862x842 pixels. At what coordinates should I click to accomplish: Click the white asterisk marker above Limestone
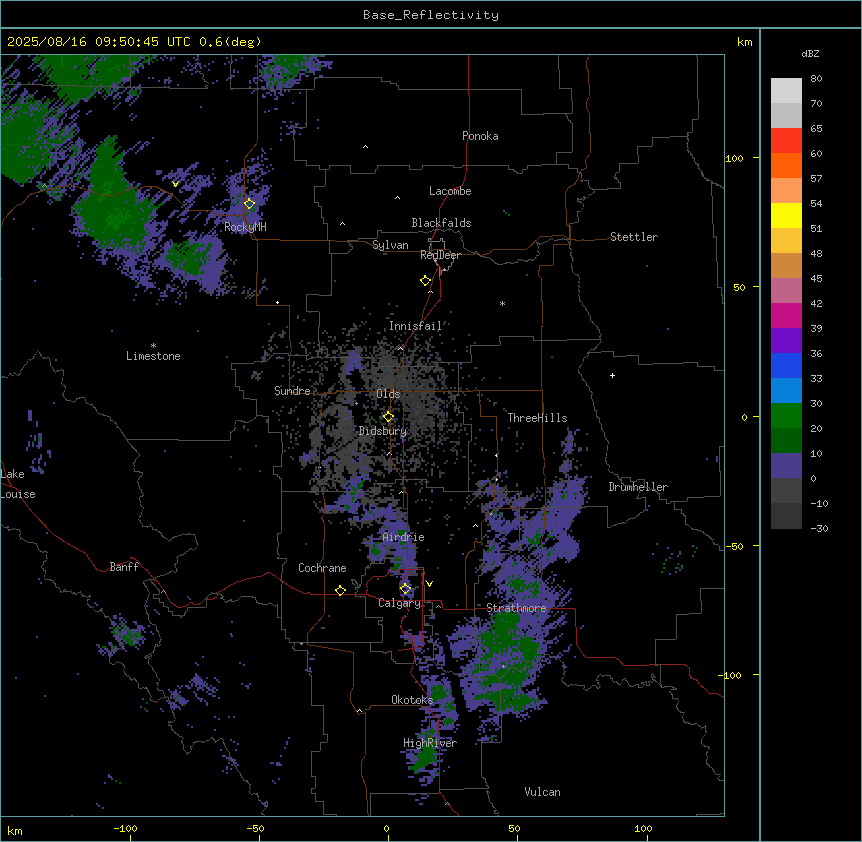tap(153, 346)
